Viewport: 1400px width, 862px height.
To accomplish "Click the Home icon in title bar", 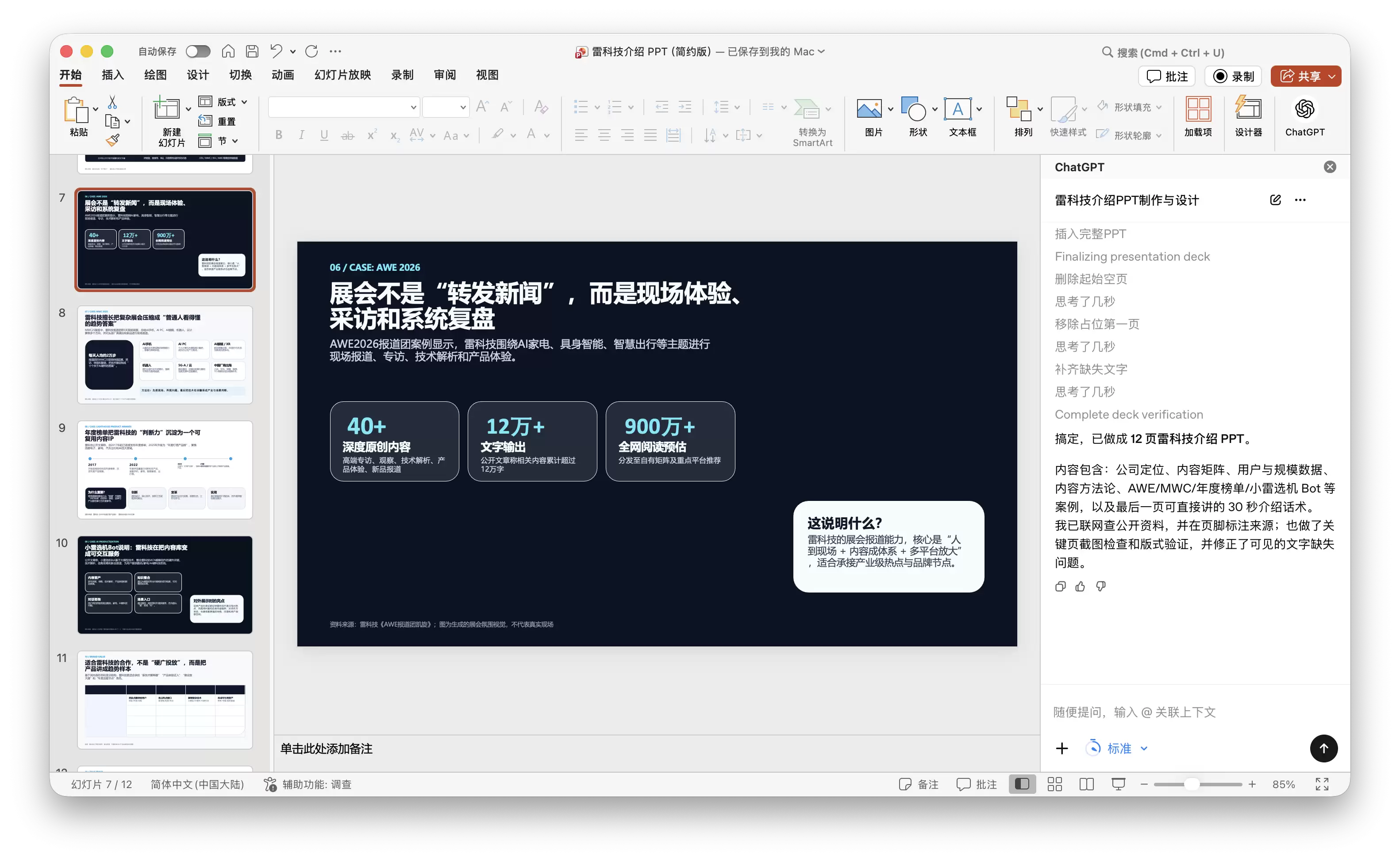I will [x=228, y=51].
